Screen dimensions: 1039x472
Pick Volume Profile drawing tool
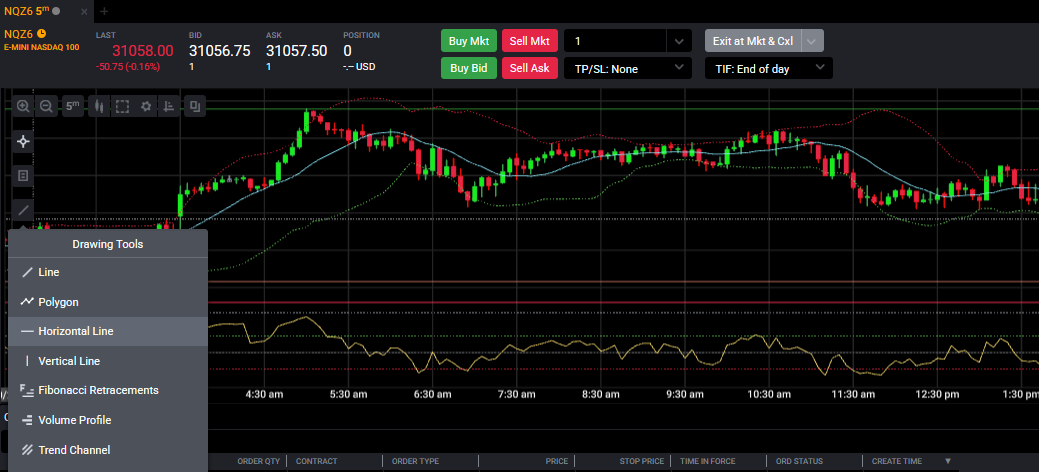point(107,420)
